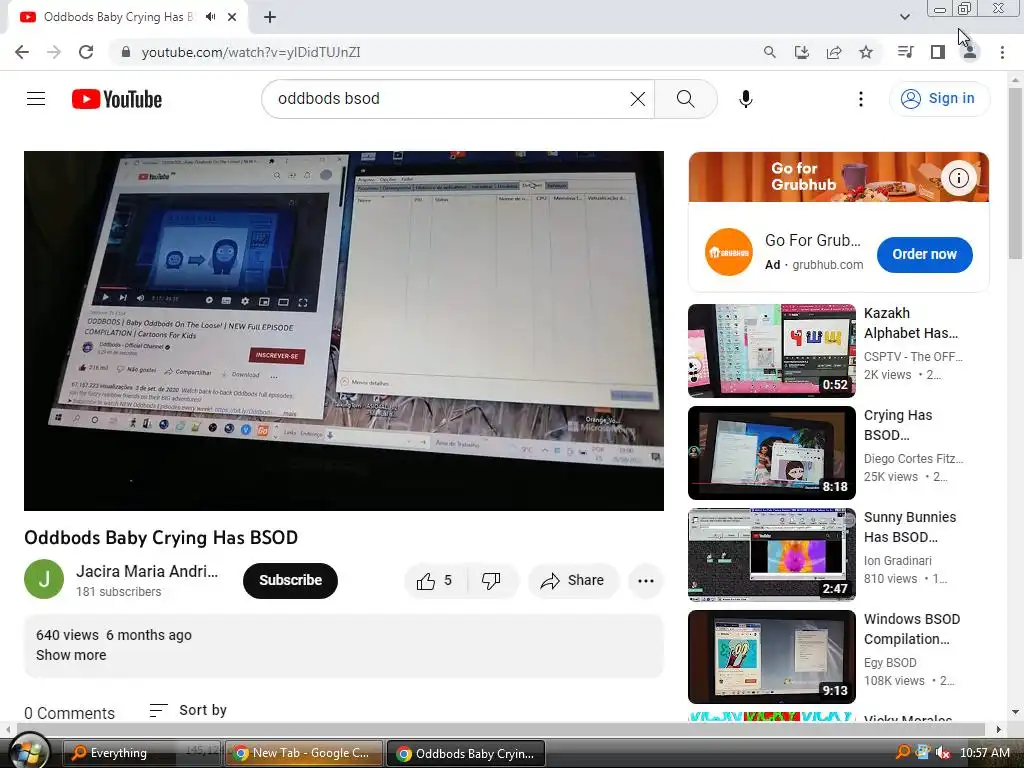The image size is (1024, 768).
Task: Open more actions ellipsis under video
Action: click(x=646, y=581)
